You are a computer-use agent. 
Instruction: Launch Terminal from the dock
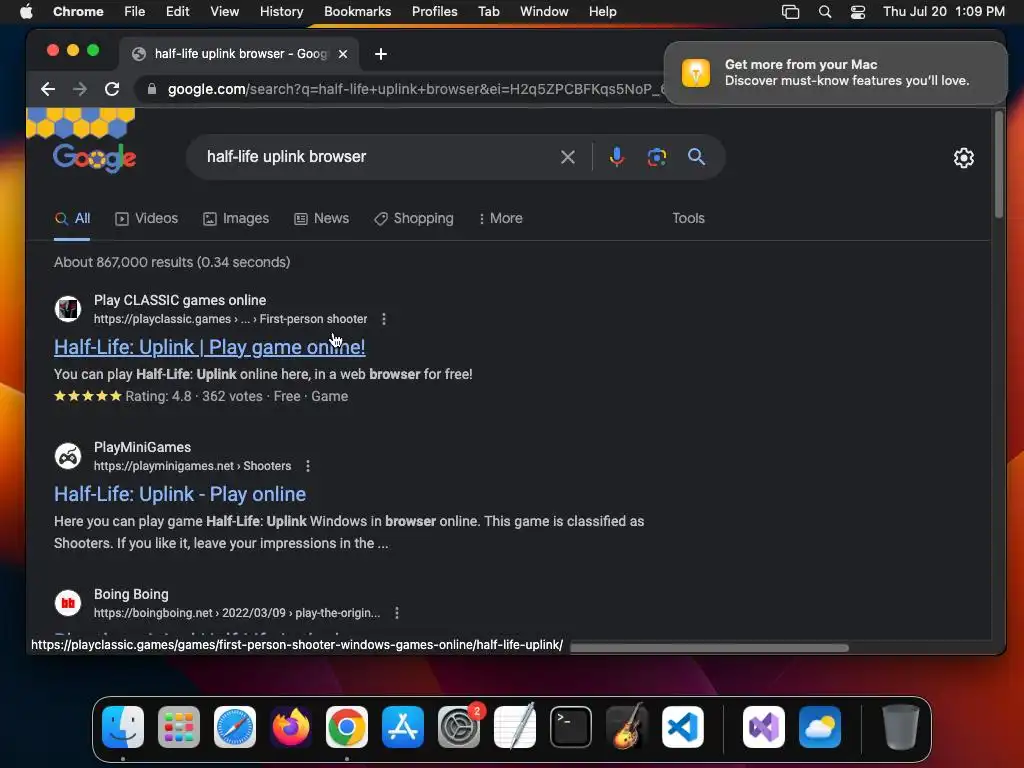point(571,727)
